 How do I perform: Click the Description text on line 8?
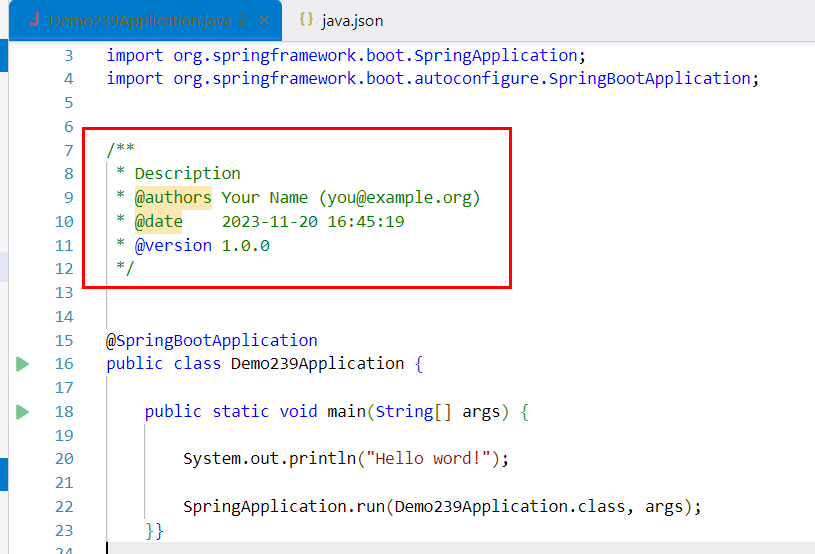pyautogui.click(x=188, y=174)
